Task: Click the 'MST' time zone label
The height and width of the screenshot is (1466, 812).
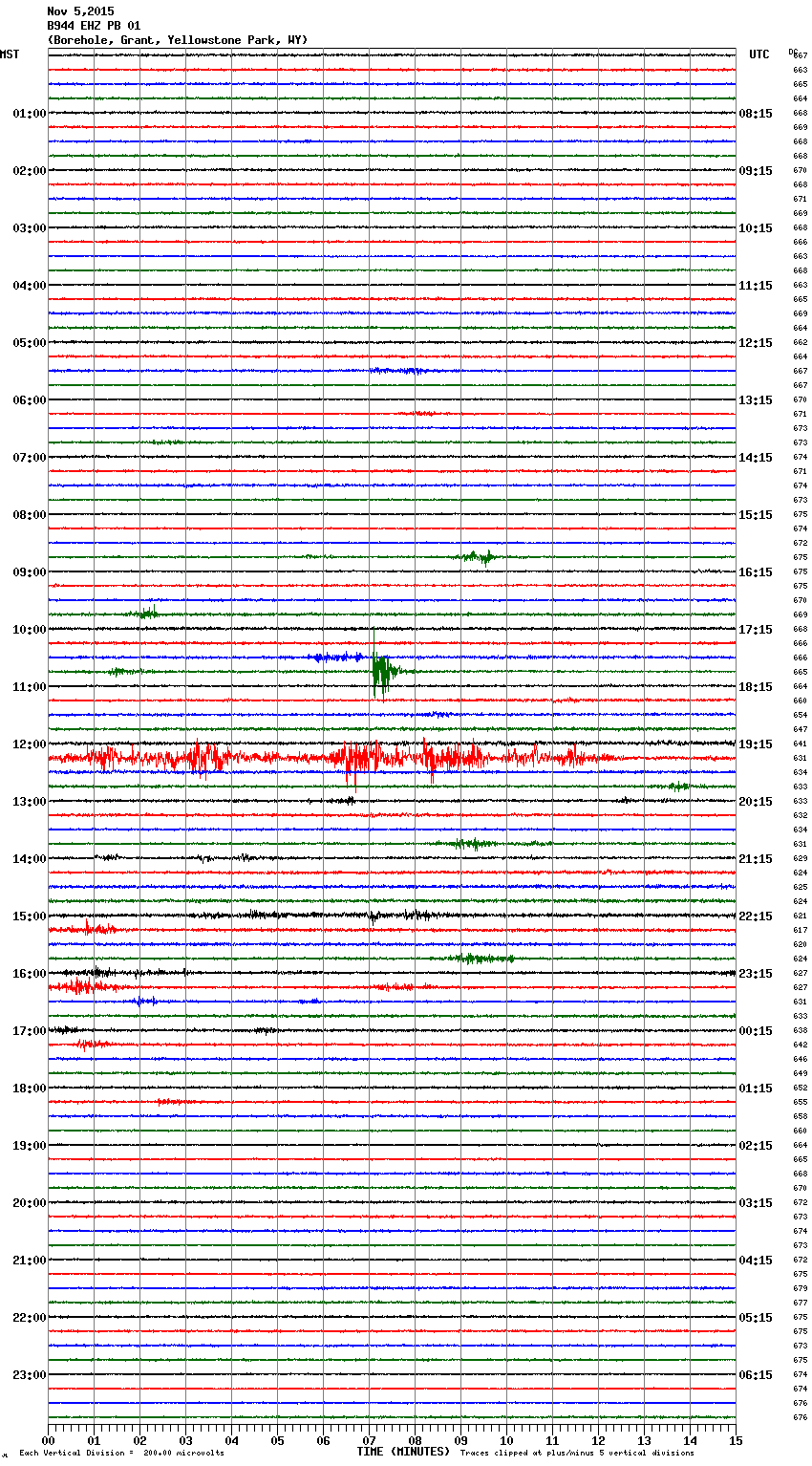Action: 10,54
